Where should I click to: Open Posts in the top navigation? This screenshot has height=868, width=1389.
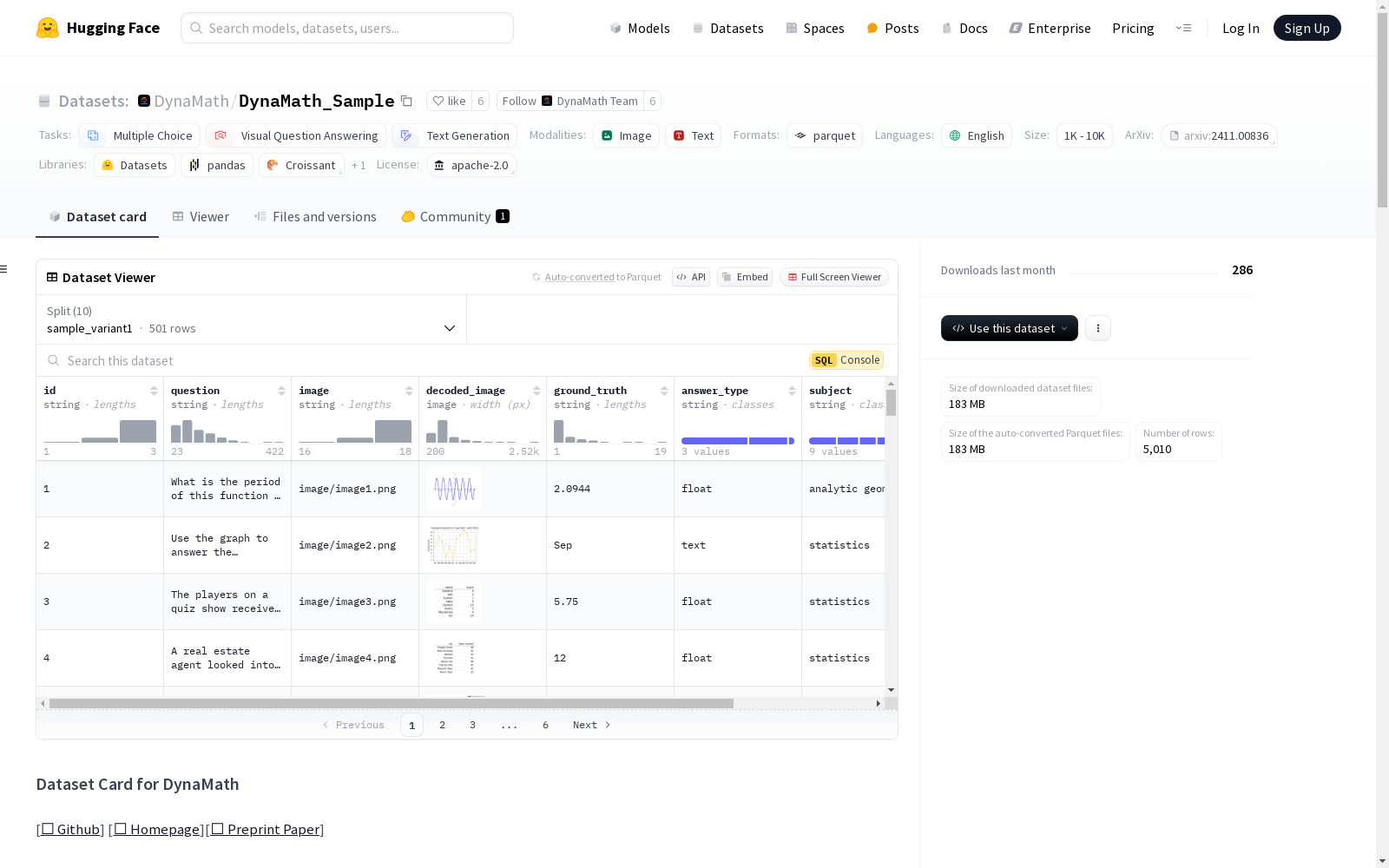pyautogui.click(x=892, y=28)
